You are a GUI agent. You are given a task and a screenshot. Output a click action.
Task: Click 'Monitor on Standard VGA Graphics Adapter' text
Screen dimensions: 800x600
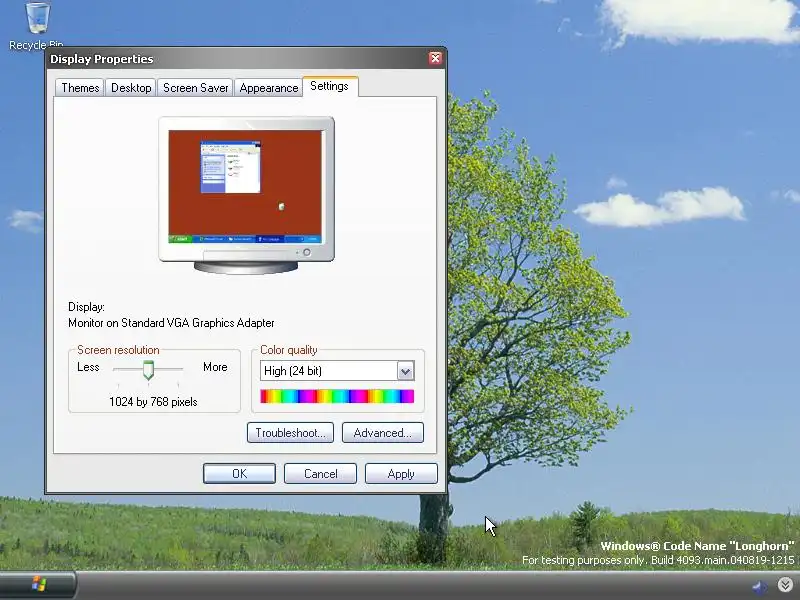[x=171, y=323]
